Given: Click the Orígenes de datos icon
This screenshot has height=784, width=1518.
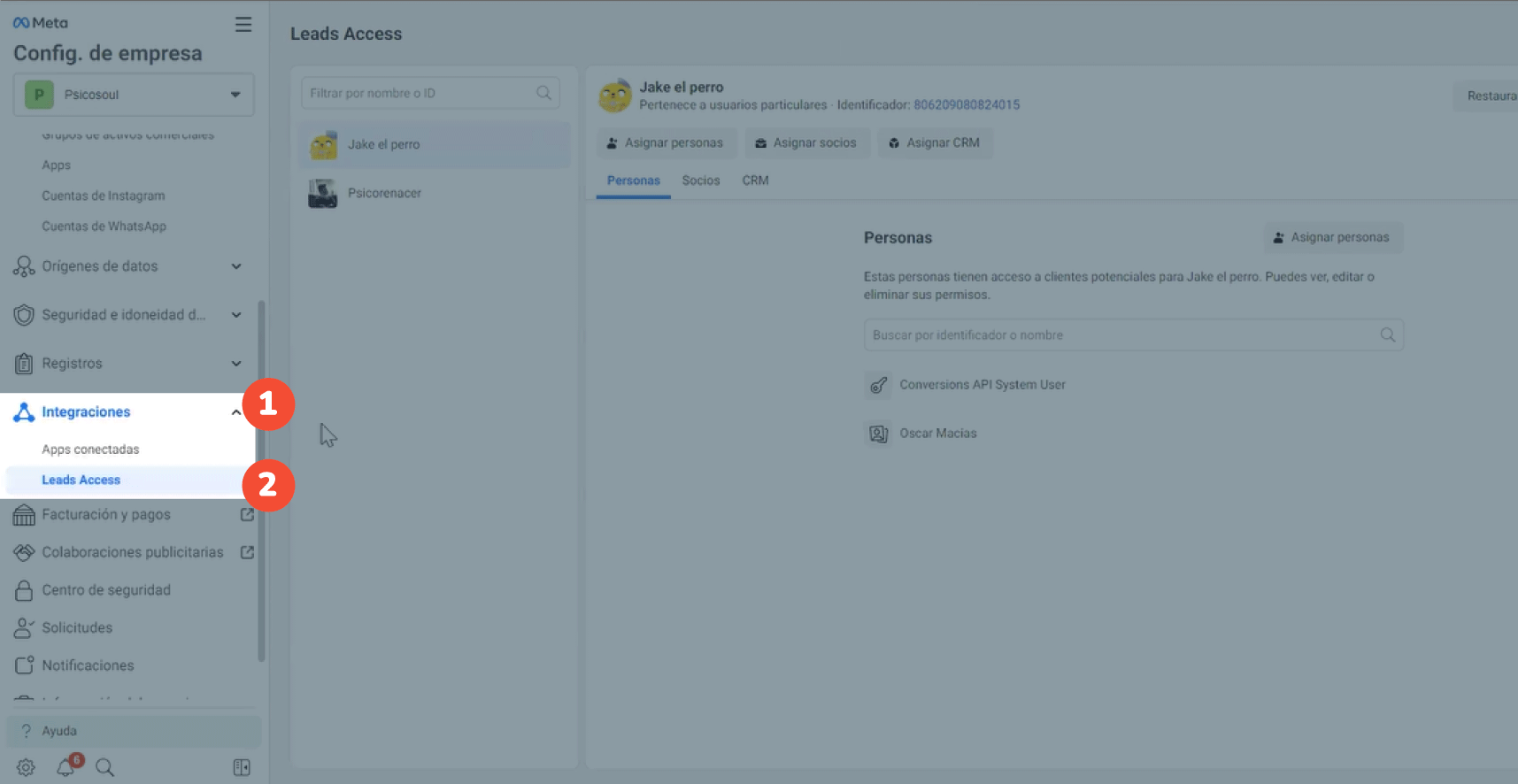Looking at the screenshot, I should (24, 266).
